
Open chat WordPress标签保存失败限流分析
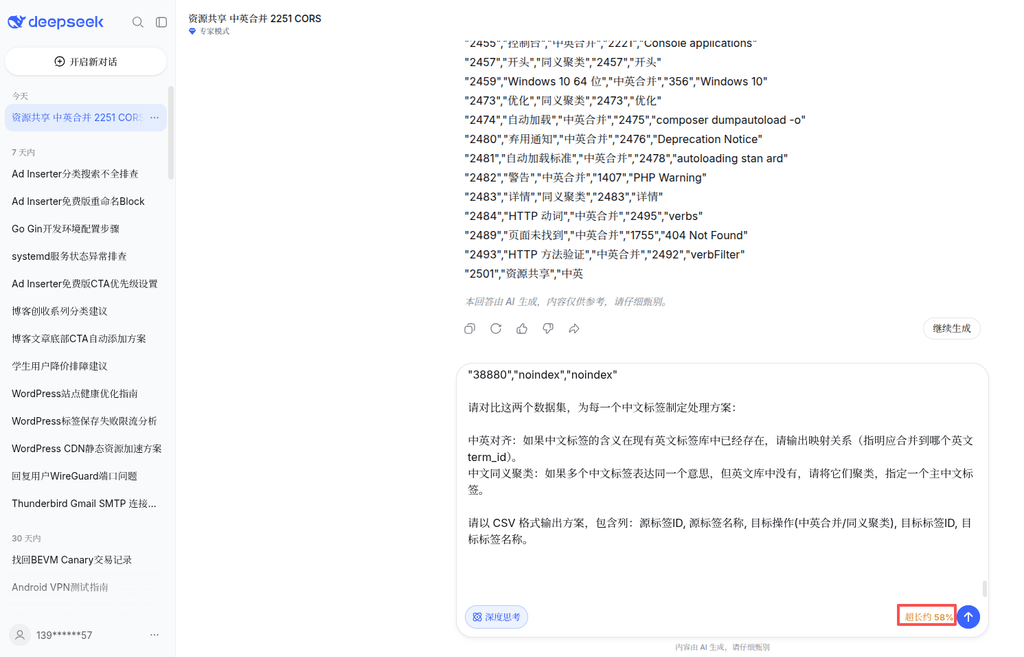(84, 421)
